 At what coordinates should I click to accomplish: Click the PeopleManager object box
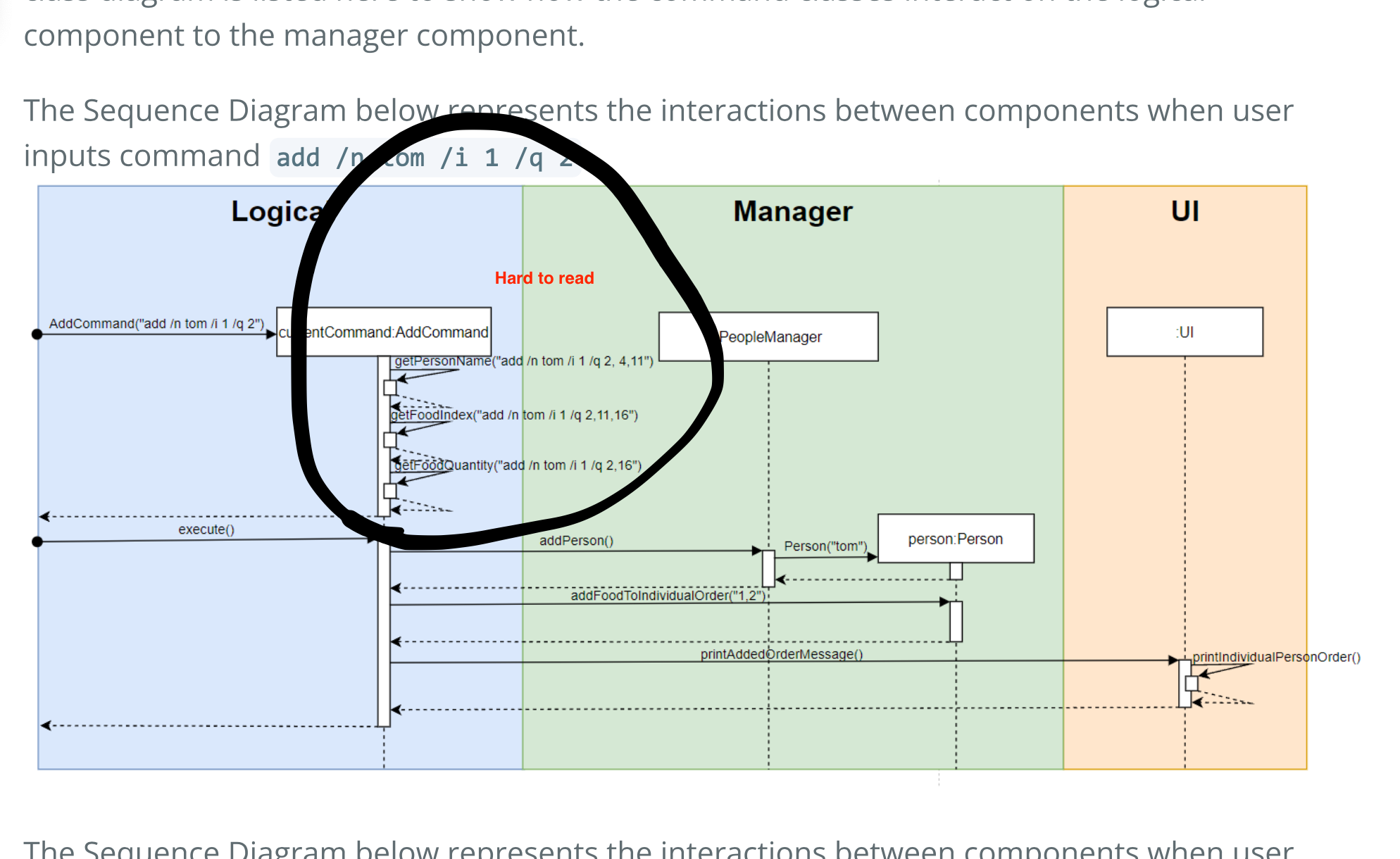[768, 337]
